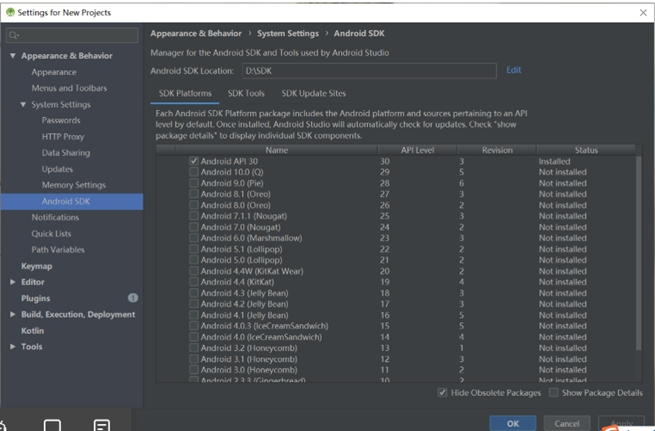
Task: Click in the settings search field
Action: (72, 35)
